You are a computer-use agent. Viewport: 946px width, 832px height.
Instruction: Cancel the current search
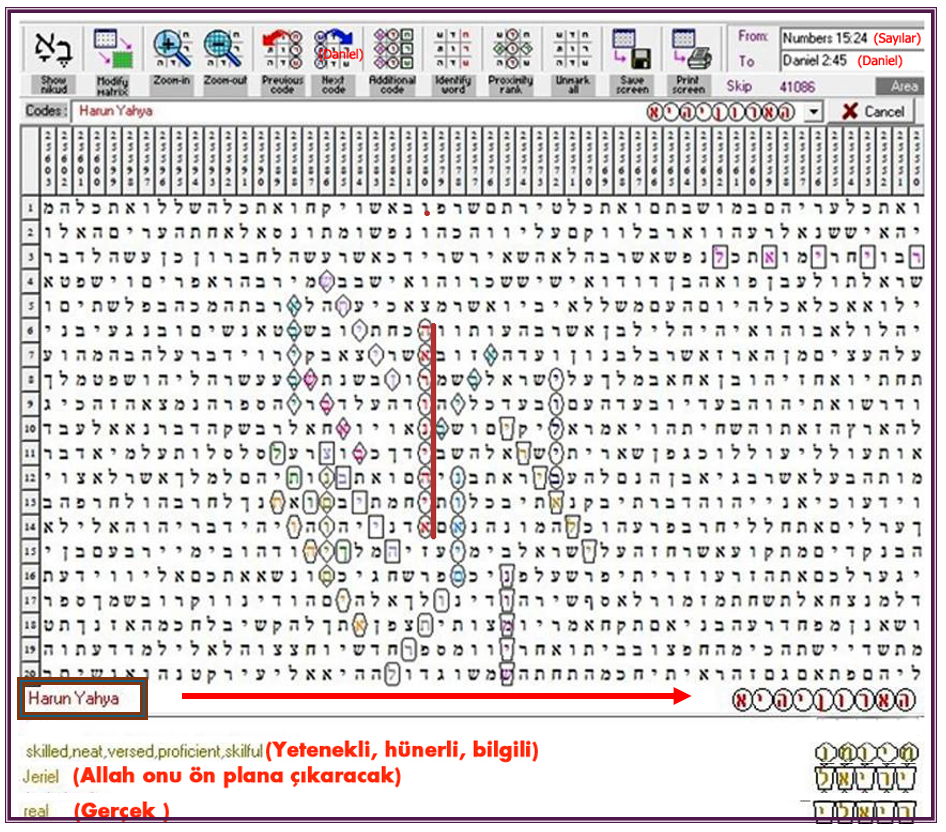[872, 112]
